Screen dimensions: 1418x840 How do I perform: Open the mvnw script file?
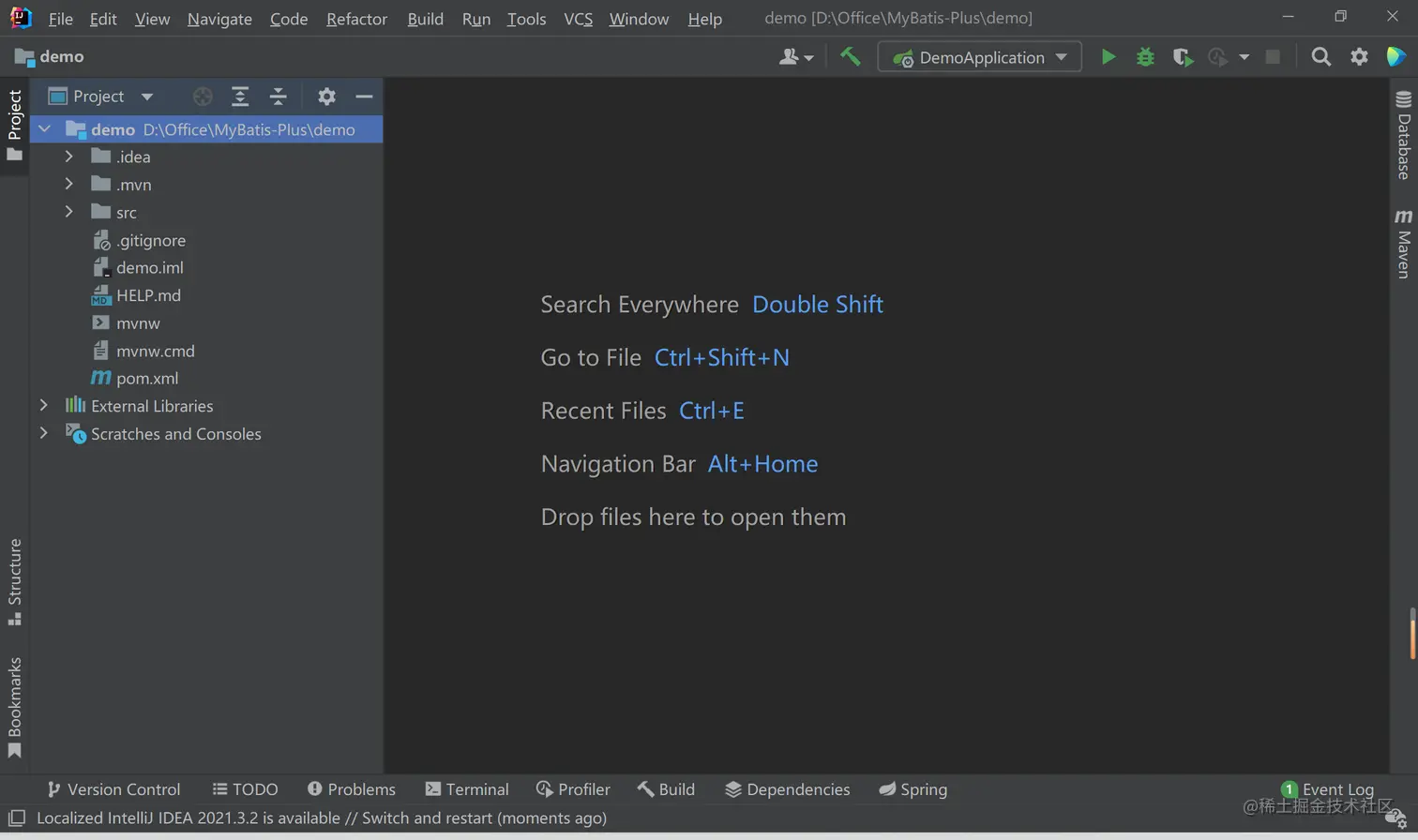pos(126,322)
